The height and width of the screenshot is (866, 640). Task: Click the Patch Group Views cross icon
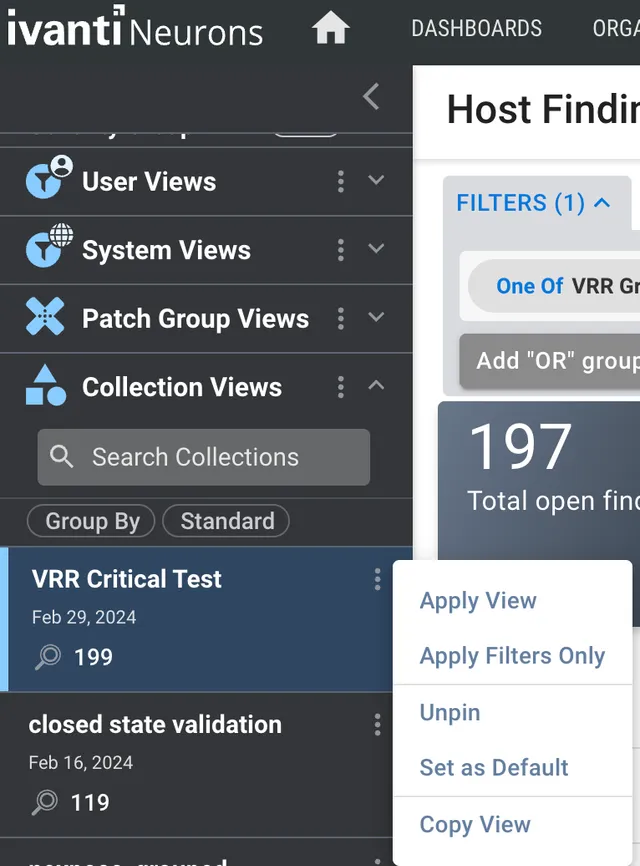tap(45, 316)
